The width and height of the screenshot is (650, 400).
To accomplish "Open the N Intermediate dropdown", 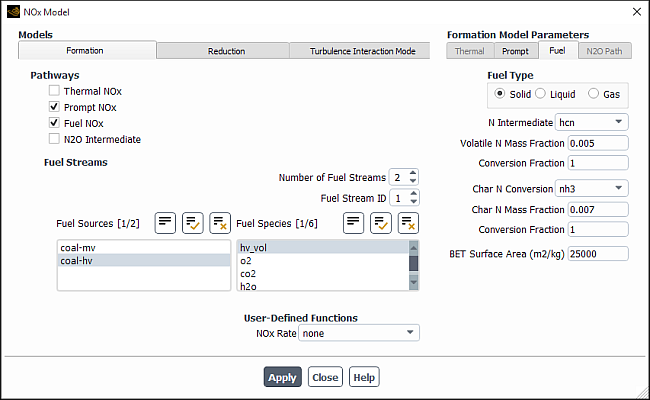I will tap(592, 122).
